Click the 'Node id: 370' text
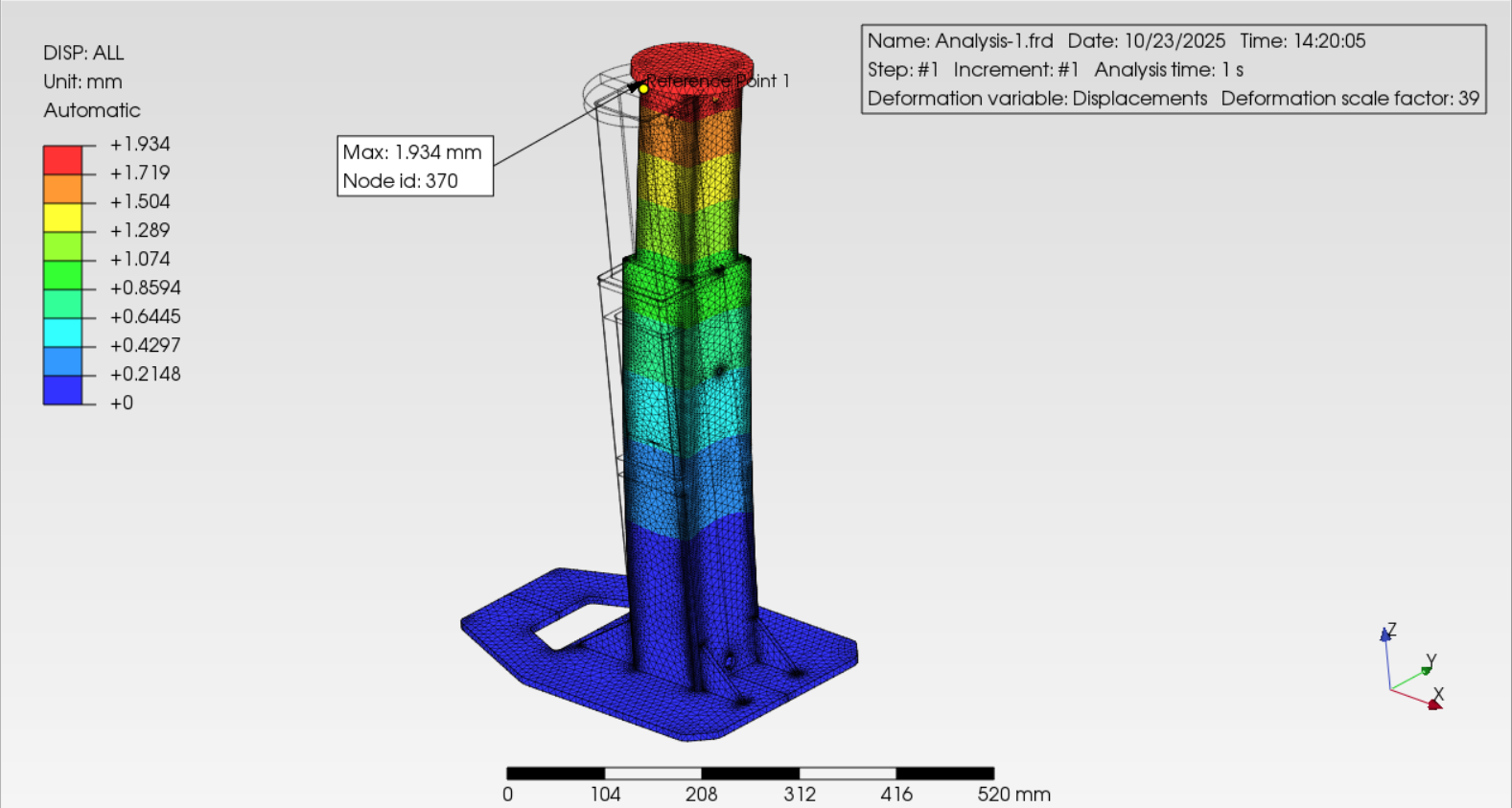1512x808 pixels. coord(401,181)
